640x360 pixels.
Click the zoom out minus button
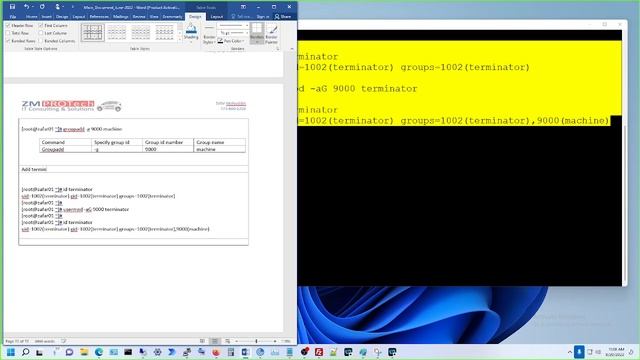236,341
